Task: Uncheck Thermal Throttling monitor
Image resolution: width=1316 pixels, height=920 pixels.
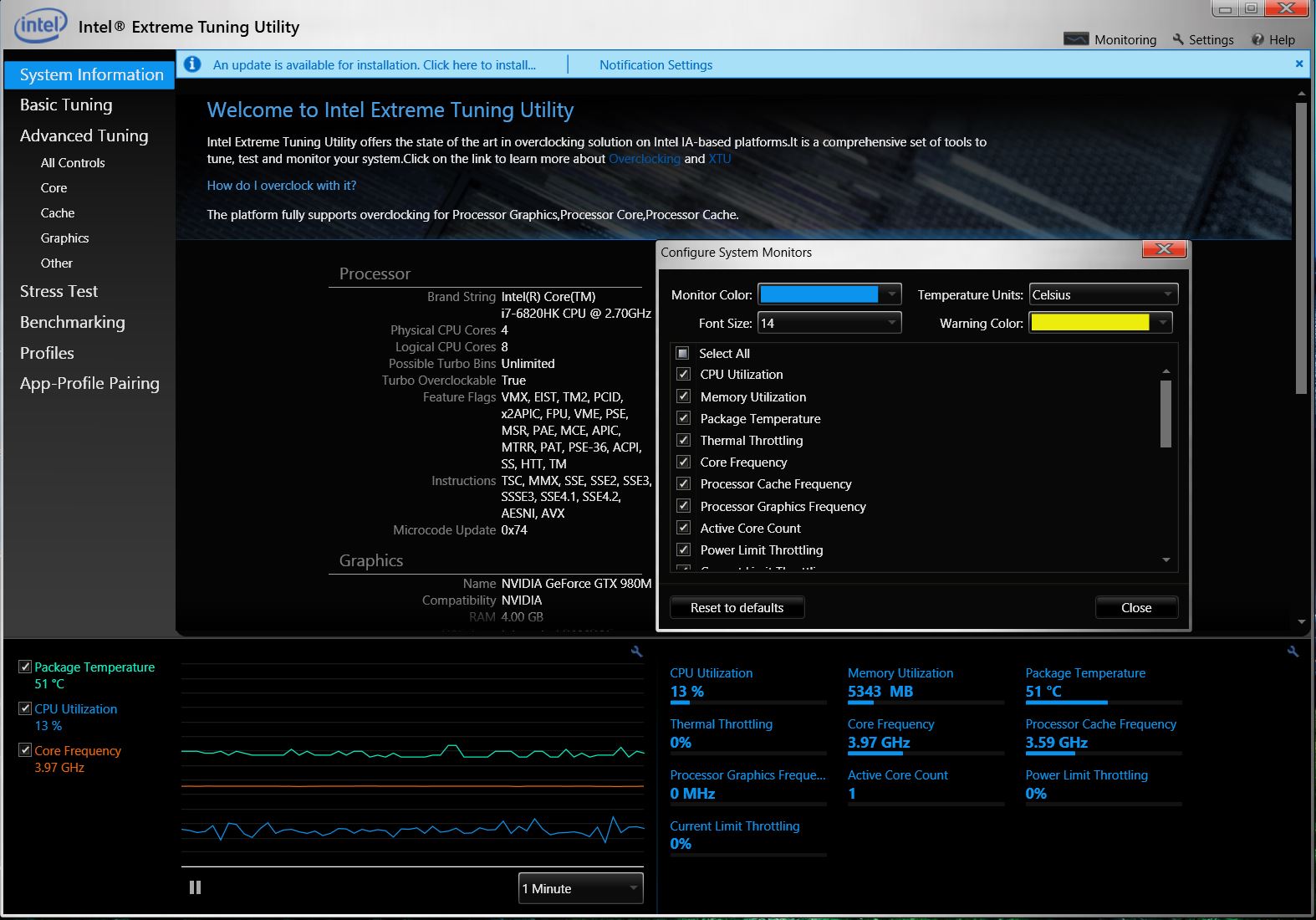Action: click(683, 440)
